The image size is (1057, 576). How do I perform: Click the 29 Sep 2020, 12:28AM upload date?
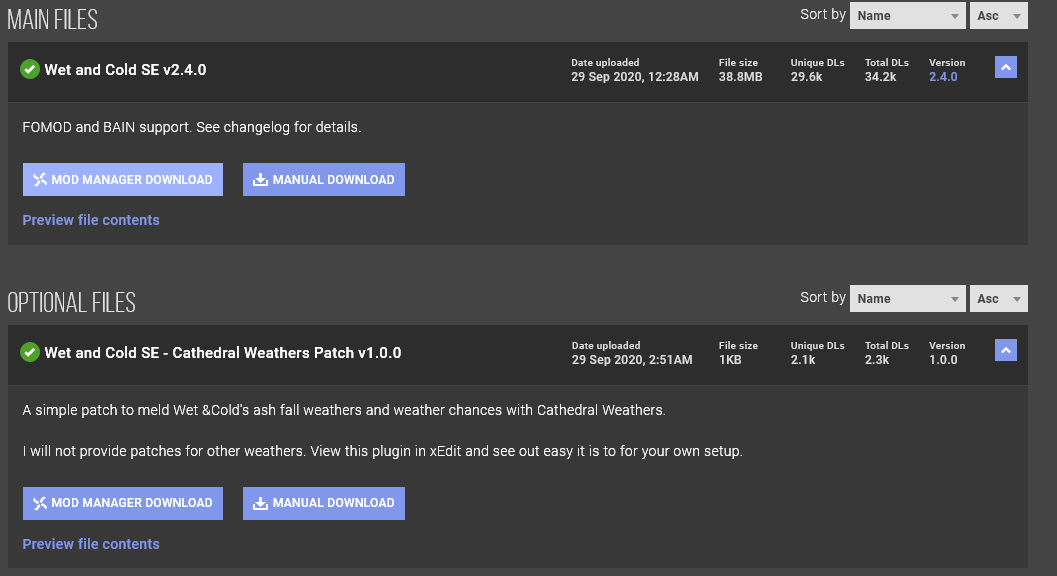(635, 77)
